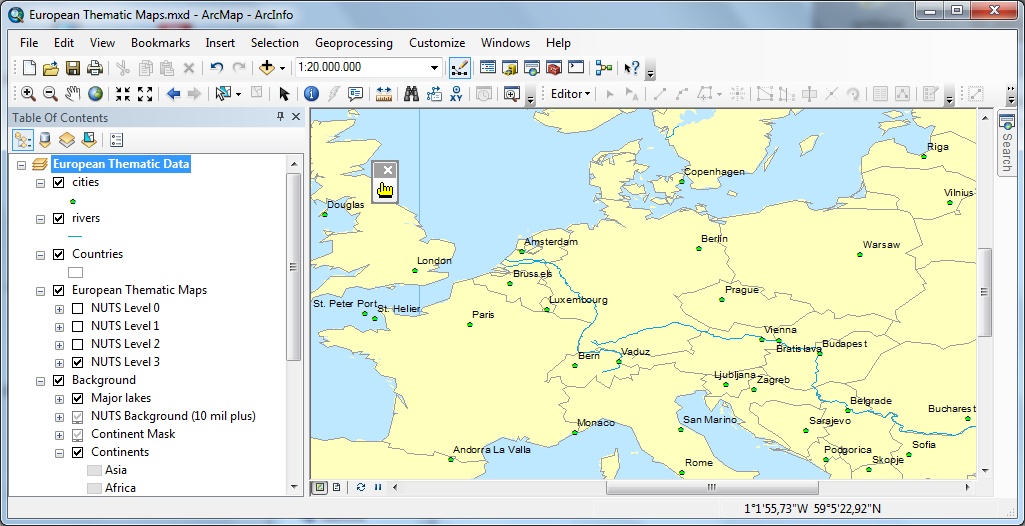Click the Go To XY tool
The image size is (1025, 526).
click(458, 94)
